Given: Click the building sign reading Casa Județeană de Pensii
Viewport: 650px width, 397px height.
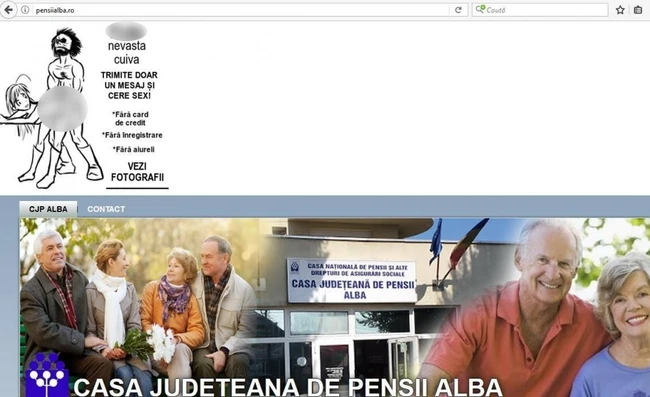Looking at the screenshot, I should pyautogui.click(x=352, y=281).
